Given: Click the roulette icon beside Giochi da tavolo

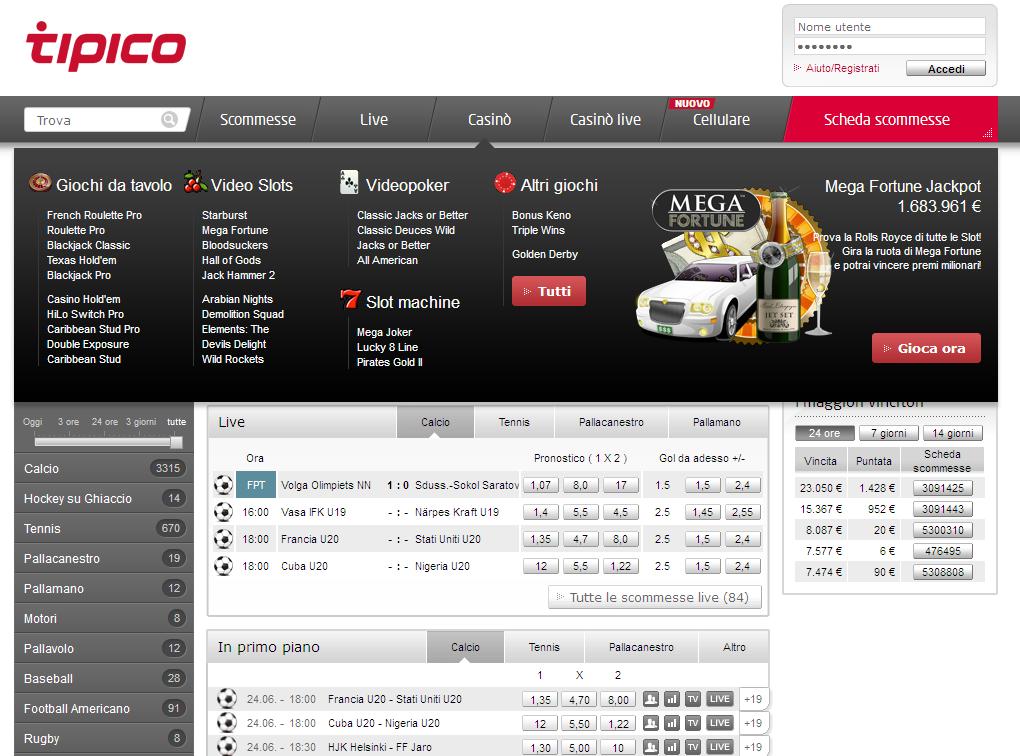Looking at the screenshot, I should pyautogui.click(x=40, y=183).
